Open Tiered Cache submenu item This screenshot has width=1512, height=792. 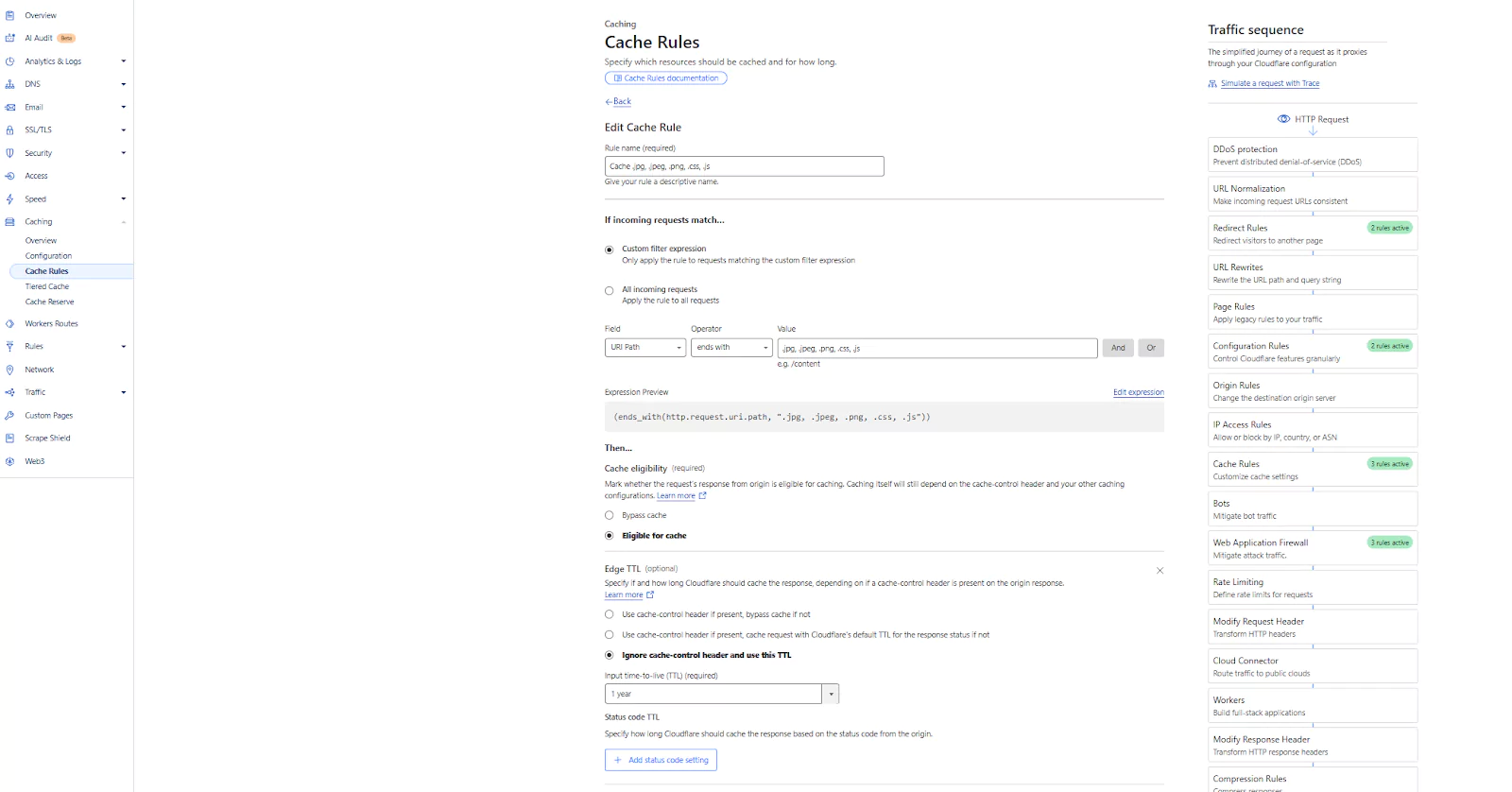[47, 286]
